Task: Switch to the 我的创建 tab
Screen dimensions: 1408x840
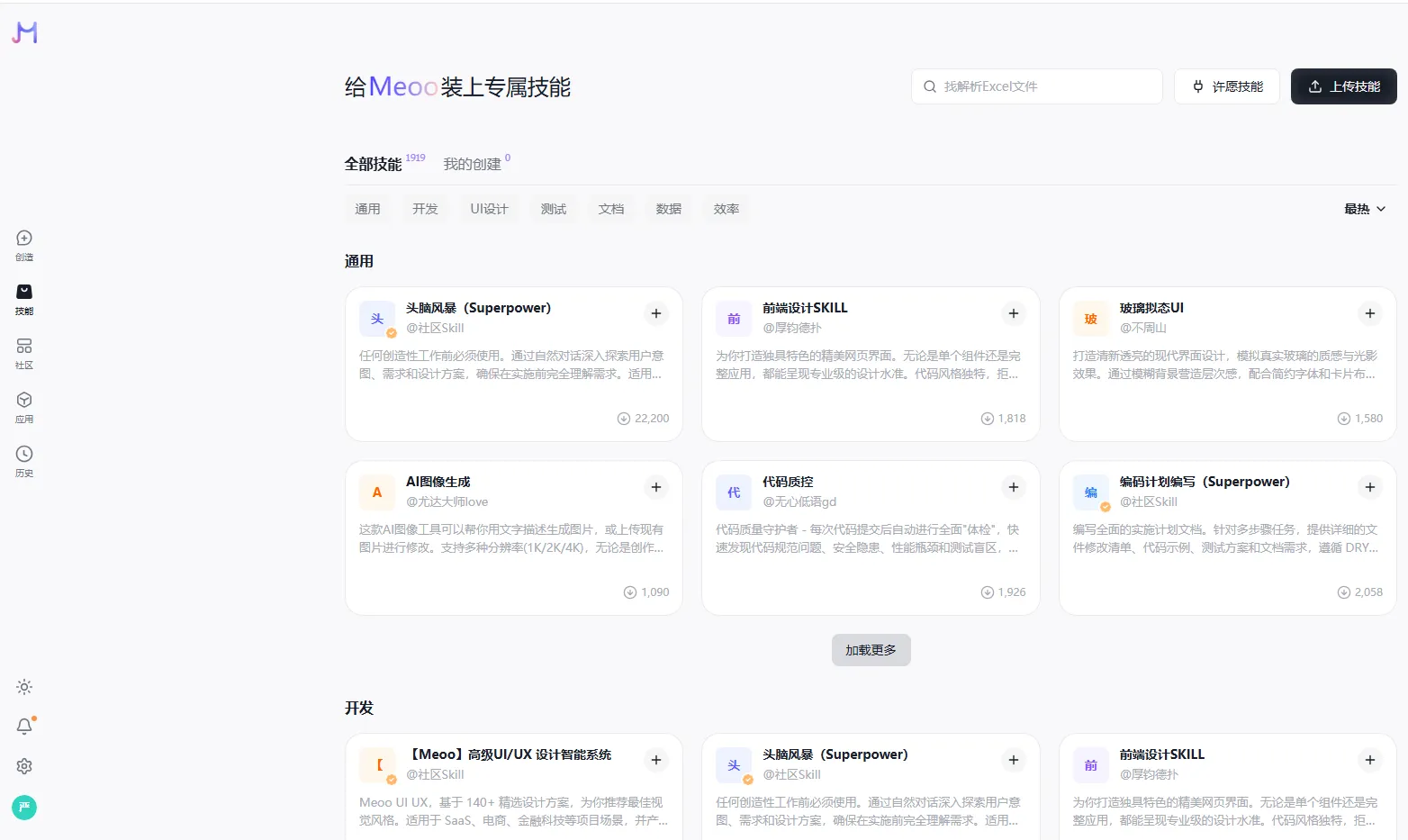Action: point(472,164)
